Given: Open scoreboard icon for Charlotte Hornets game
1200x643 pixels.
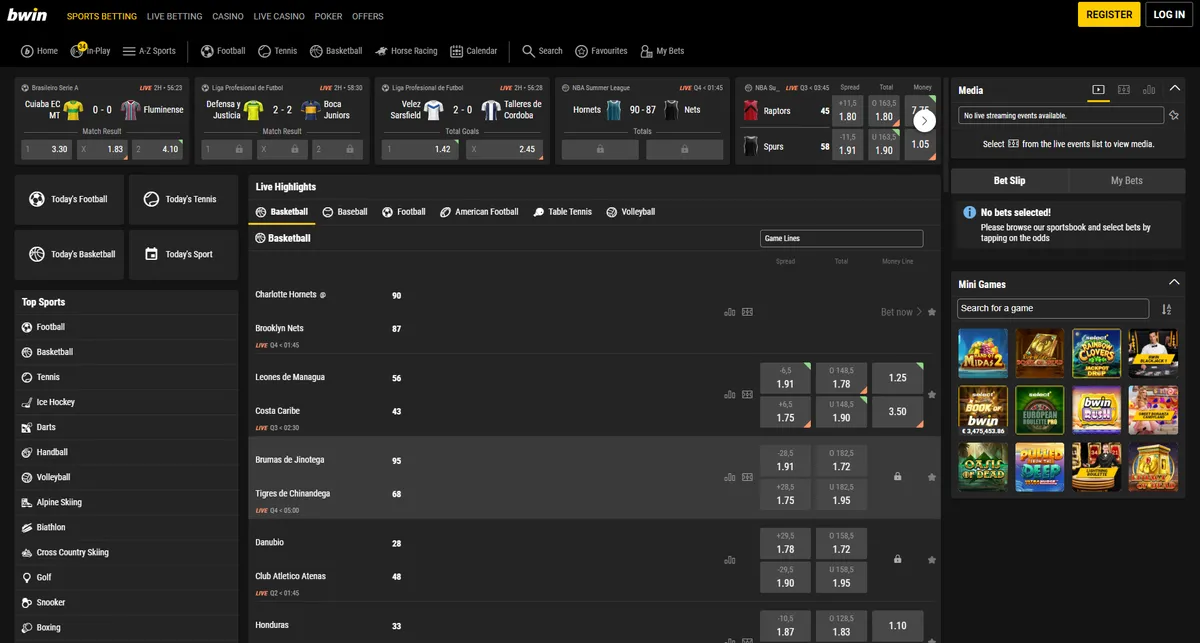Looking at the screenshot, I should 747,312.
